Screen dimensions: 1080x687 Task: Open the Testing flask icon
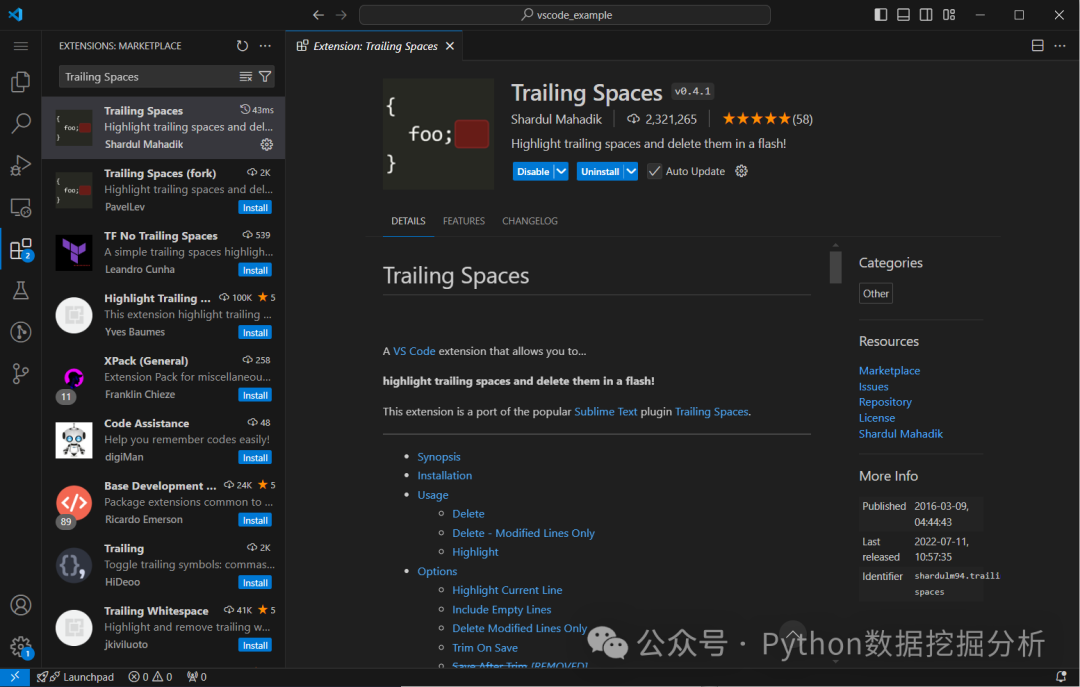[21, 290]
